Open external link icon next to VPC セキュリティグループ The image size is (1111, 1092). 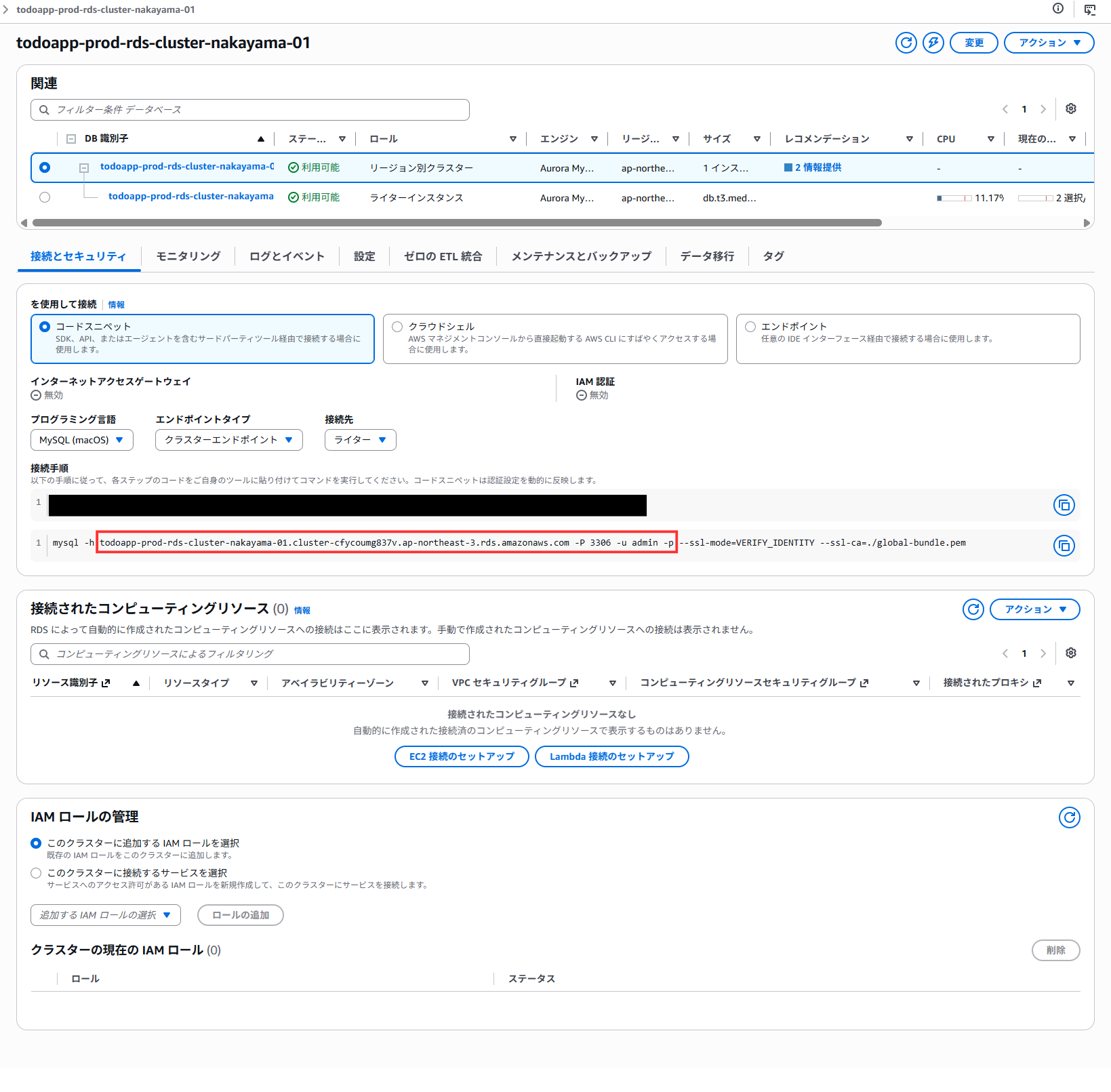pos(574,683)
